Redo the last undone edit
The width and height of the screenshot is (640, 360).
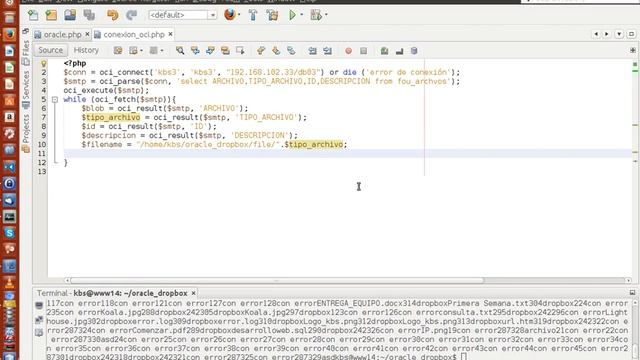131,15
